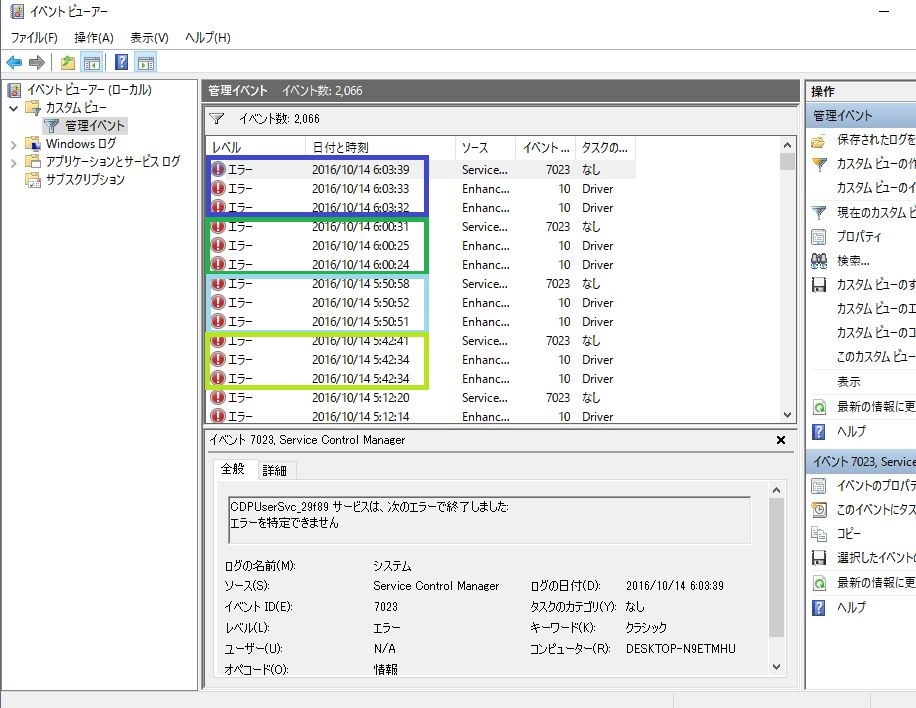Click the upper 最新の情報に更新 refresh icon

point(819,407)
